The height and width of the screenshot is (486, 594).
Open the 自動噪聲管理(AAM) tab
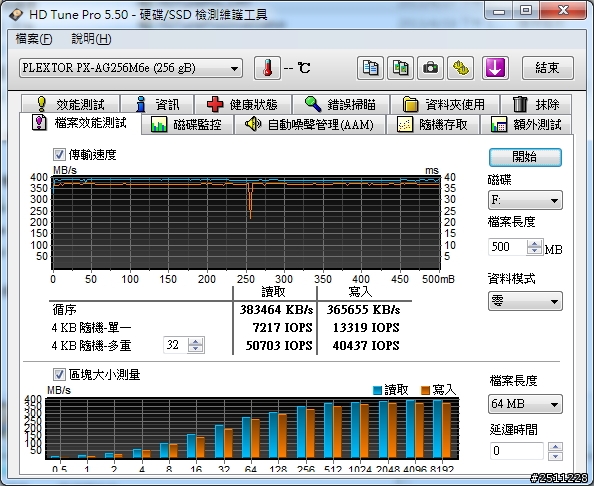click(310, 125)
